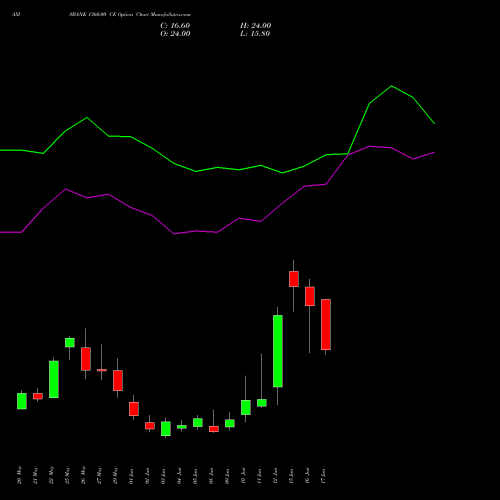Screen dimensions: 500x500
Task: Select the red candle on 26 May
Action: [86, 359]
